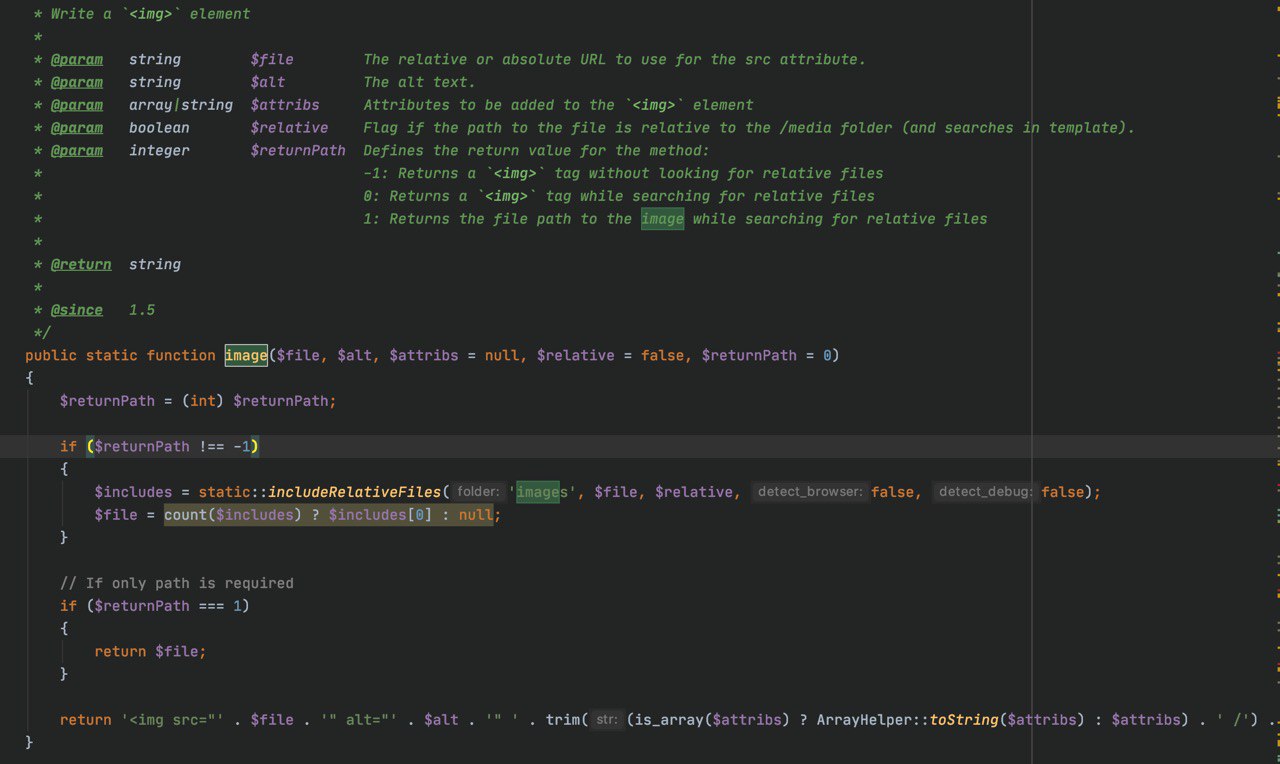The image size is (1280, 764).
Task: Click the '// If only path is required' comment
Action: [x=177, y=583]
